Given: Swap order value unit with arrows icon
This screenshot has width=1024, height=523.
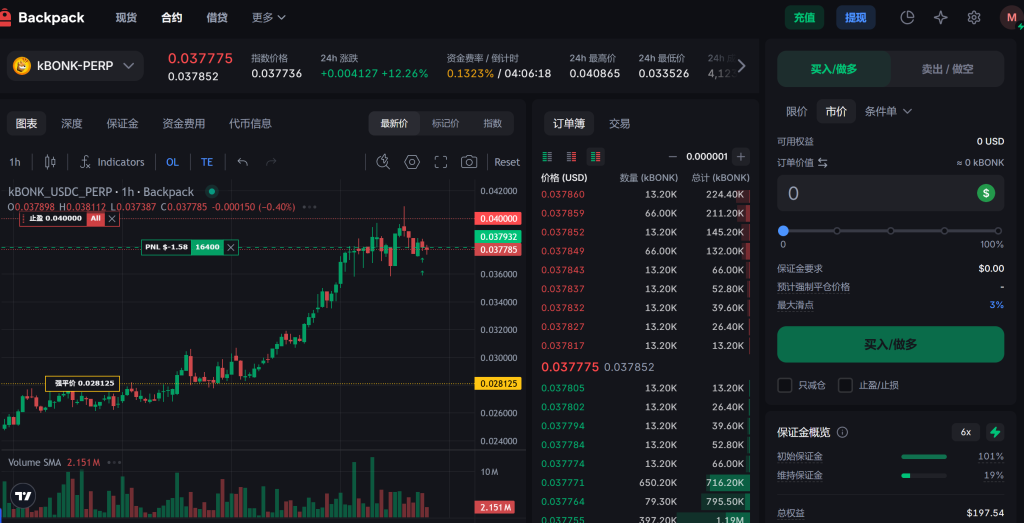Looking at the screenshot, I should (823, 162).
